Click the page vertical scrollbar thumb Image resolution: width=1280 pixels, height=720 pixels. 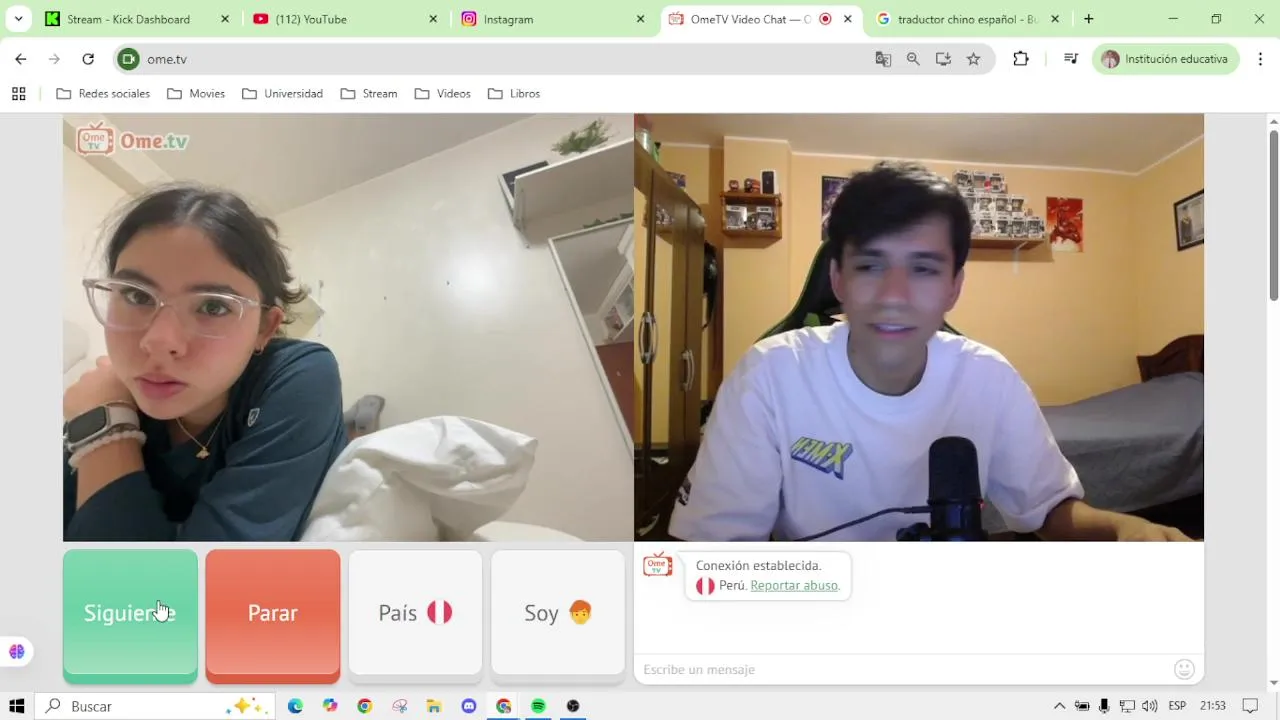[1273, 214]
